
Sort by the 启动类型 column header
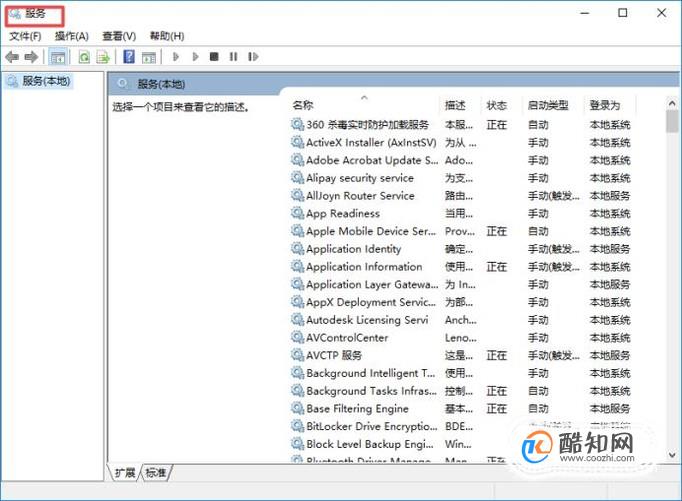[548, 105]
